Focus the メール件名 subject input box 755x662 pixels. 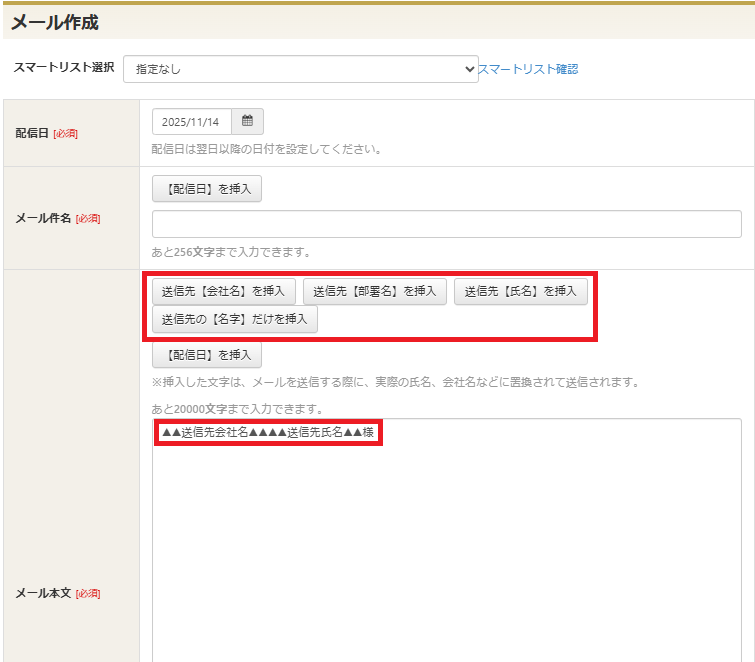(446, 224)
